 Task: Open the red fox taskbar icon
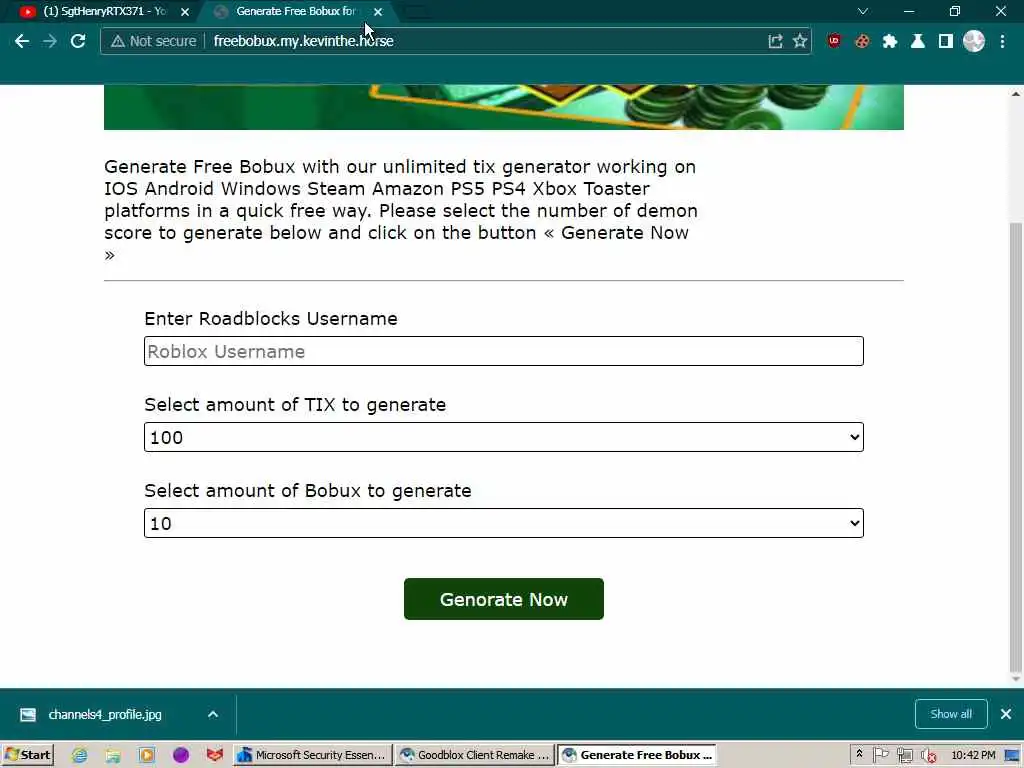point(214,756)
